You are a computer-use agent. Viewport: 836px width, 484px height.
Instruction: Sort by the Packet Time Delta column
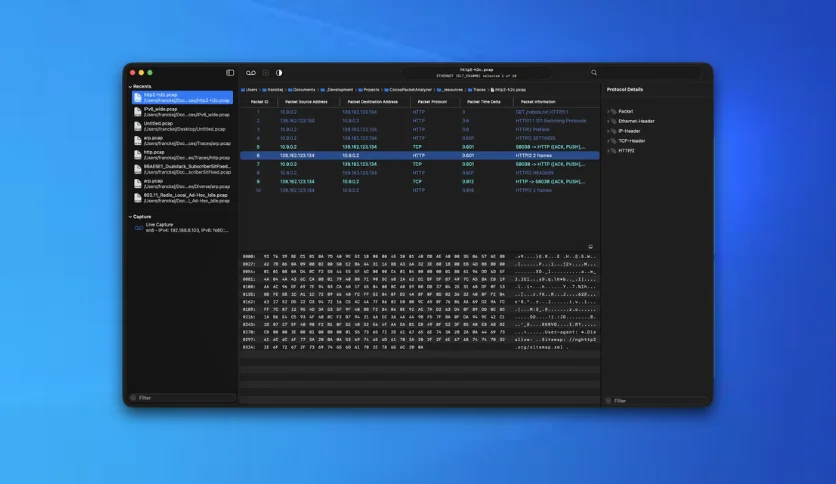484,102
